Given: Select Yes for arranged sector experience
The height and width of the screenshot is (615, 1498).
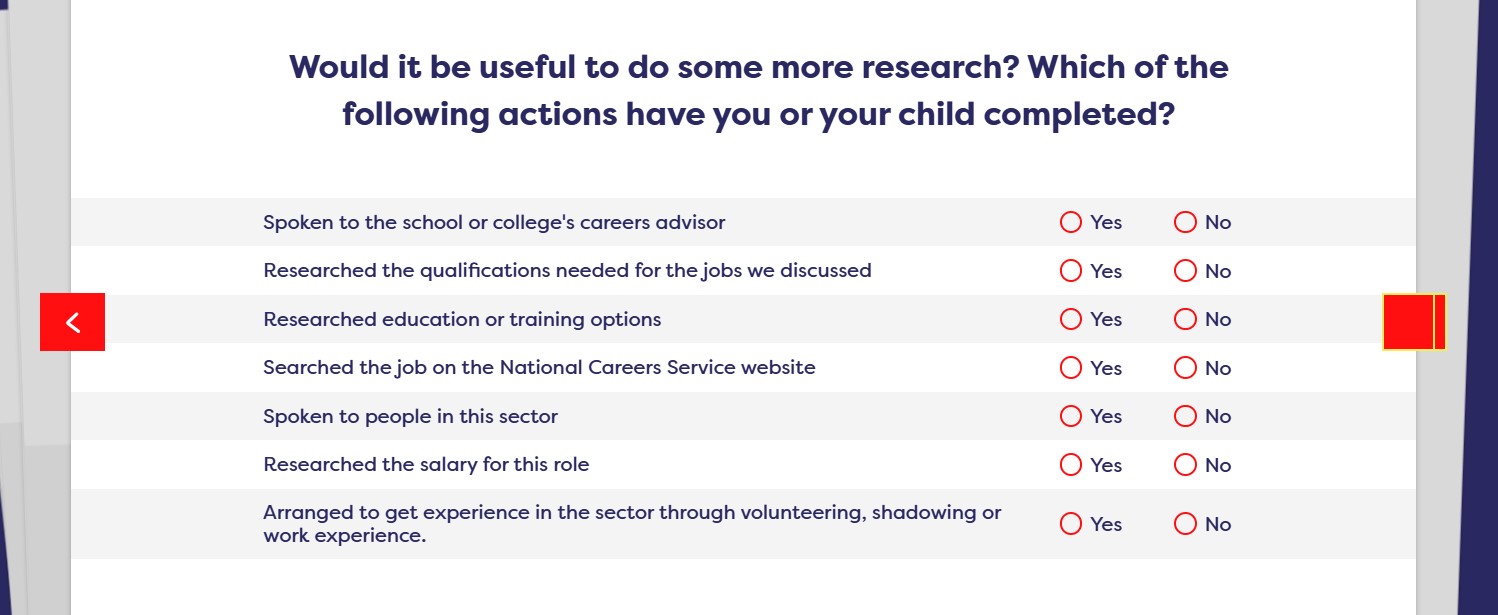Looking at the screenshot, I should pyautogui.click(x=1071, y=524).
